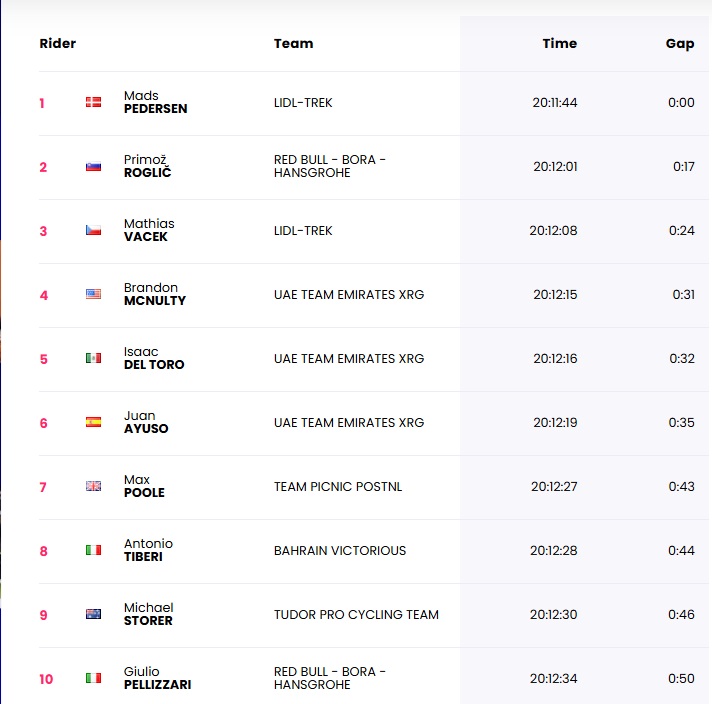This screenshot has width=712, height=704.
Task: Open Bahrain Victorious team page
Action: pos(340,550)
